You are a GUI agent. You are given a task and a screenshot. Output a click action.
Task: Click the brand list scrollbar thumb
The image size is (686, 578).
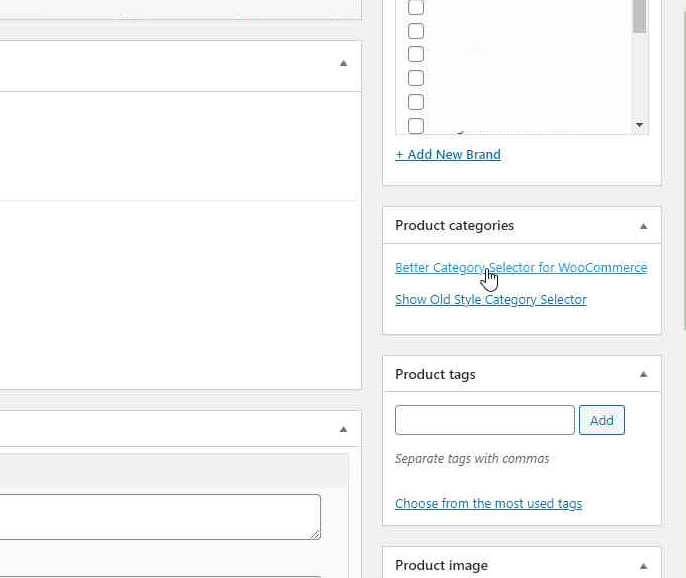coord(639,16)
